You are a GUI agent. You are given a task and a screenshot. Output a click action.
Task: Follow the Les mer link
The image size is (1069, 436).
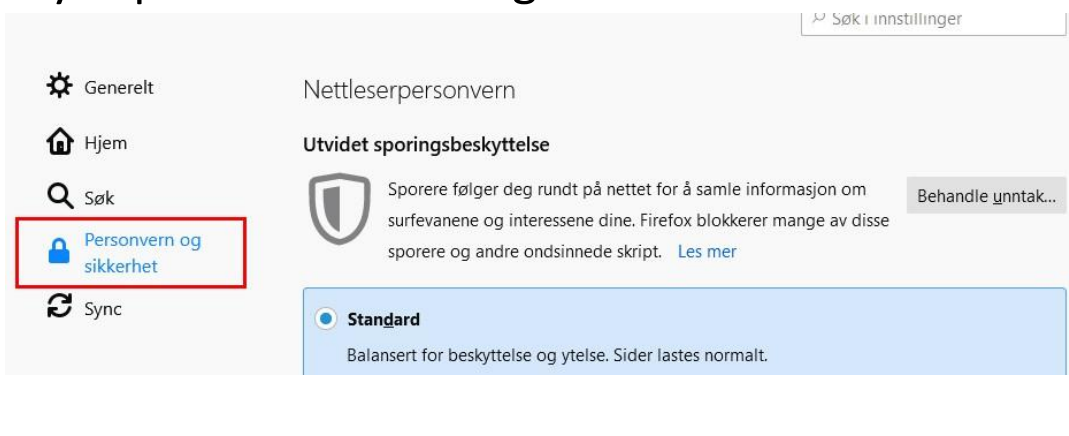[x=707, y=251]
